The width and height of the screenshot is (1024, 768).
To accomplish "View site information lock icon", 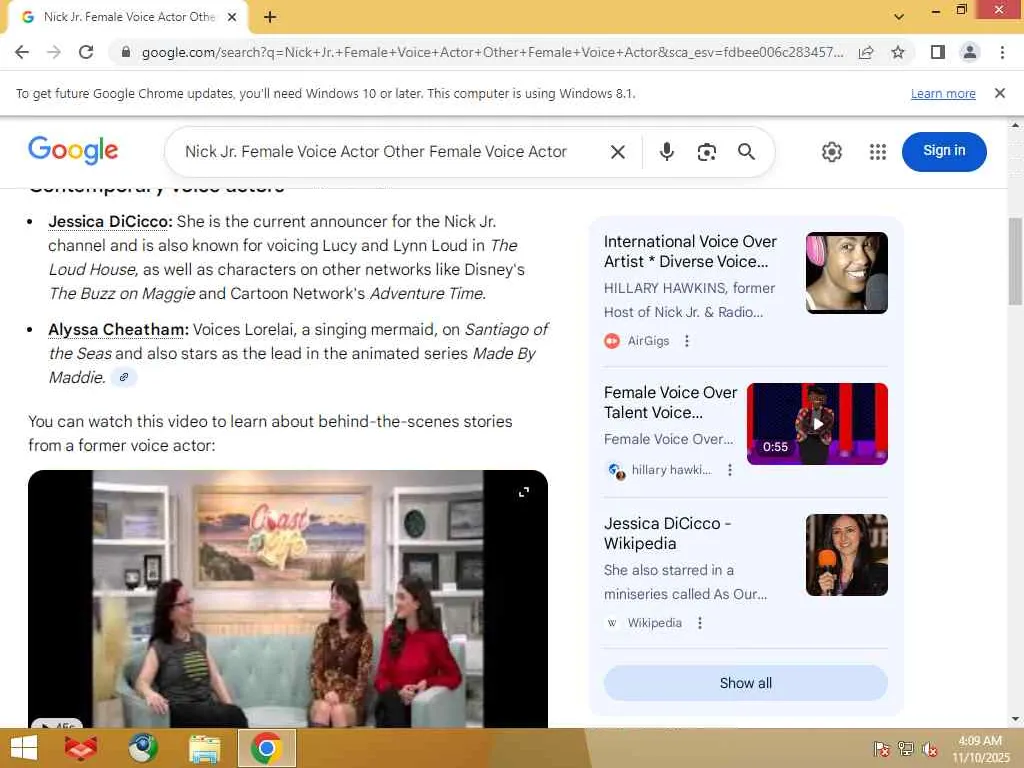I will click(126, 52).
